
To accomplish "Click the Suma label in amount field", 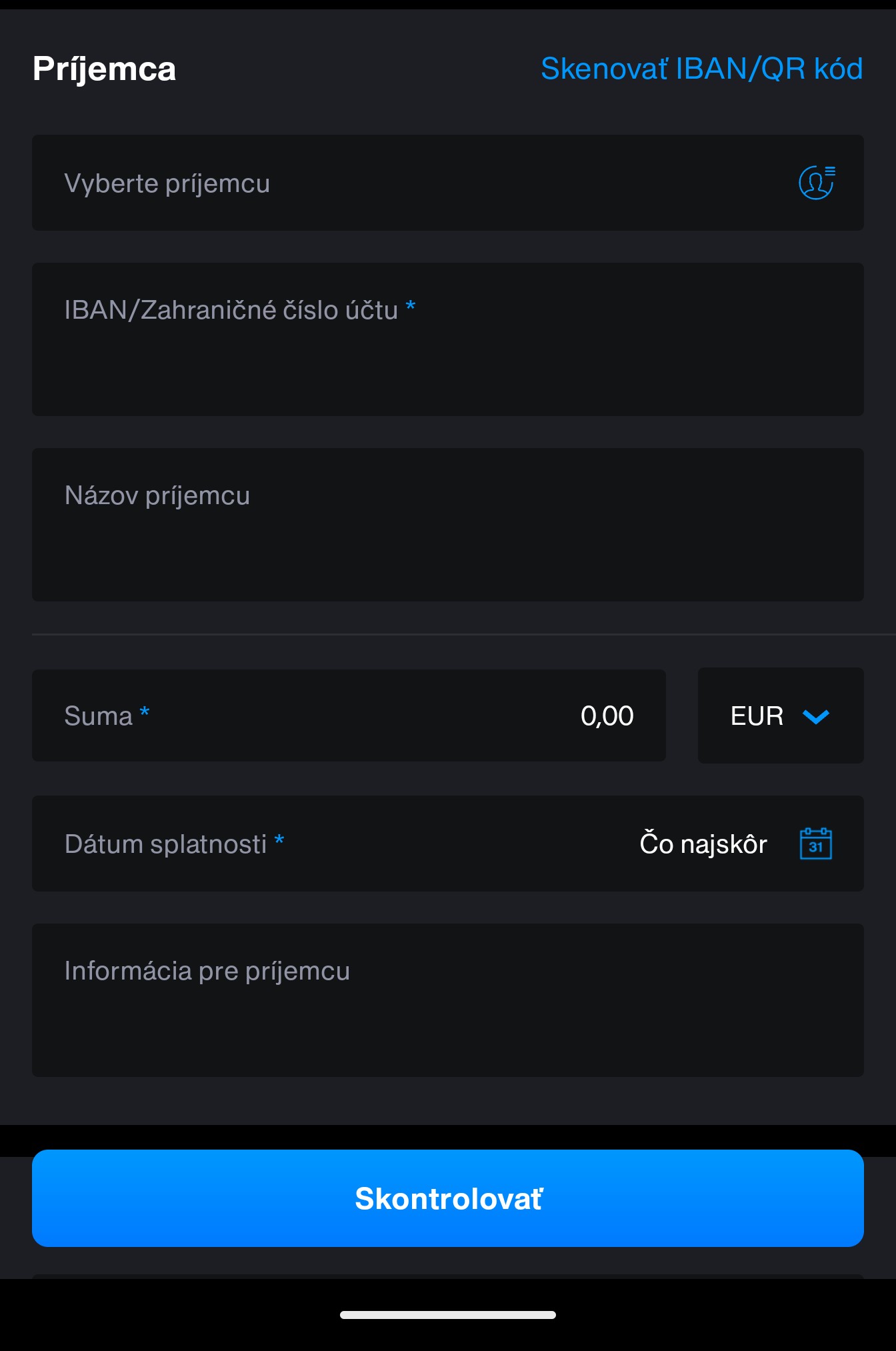I will click(99, 716).
